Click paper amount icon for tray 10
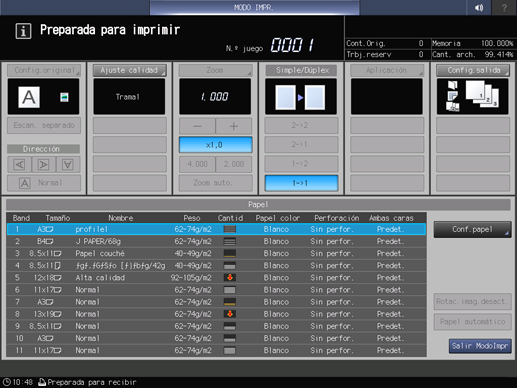 230,338
